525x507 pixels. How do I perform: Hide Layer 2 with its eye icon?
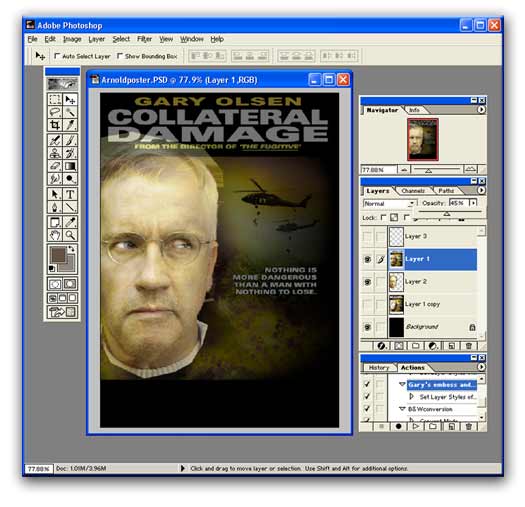(x=367, y=282)
